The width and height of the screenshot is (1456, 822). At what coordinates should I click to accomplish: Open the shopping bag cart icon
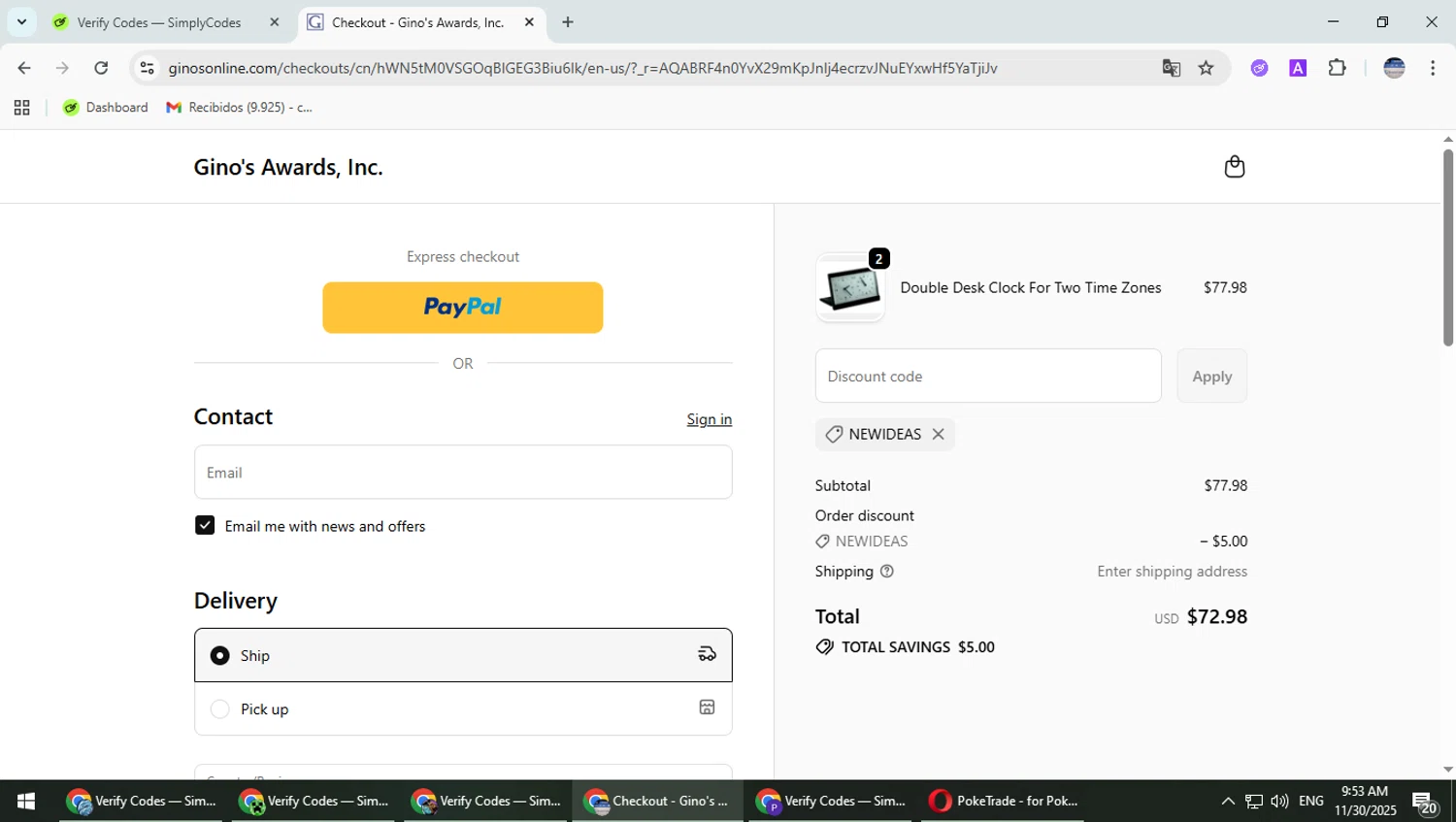pos(1234,167)
